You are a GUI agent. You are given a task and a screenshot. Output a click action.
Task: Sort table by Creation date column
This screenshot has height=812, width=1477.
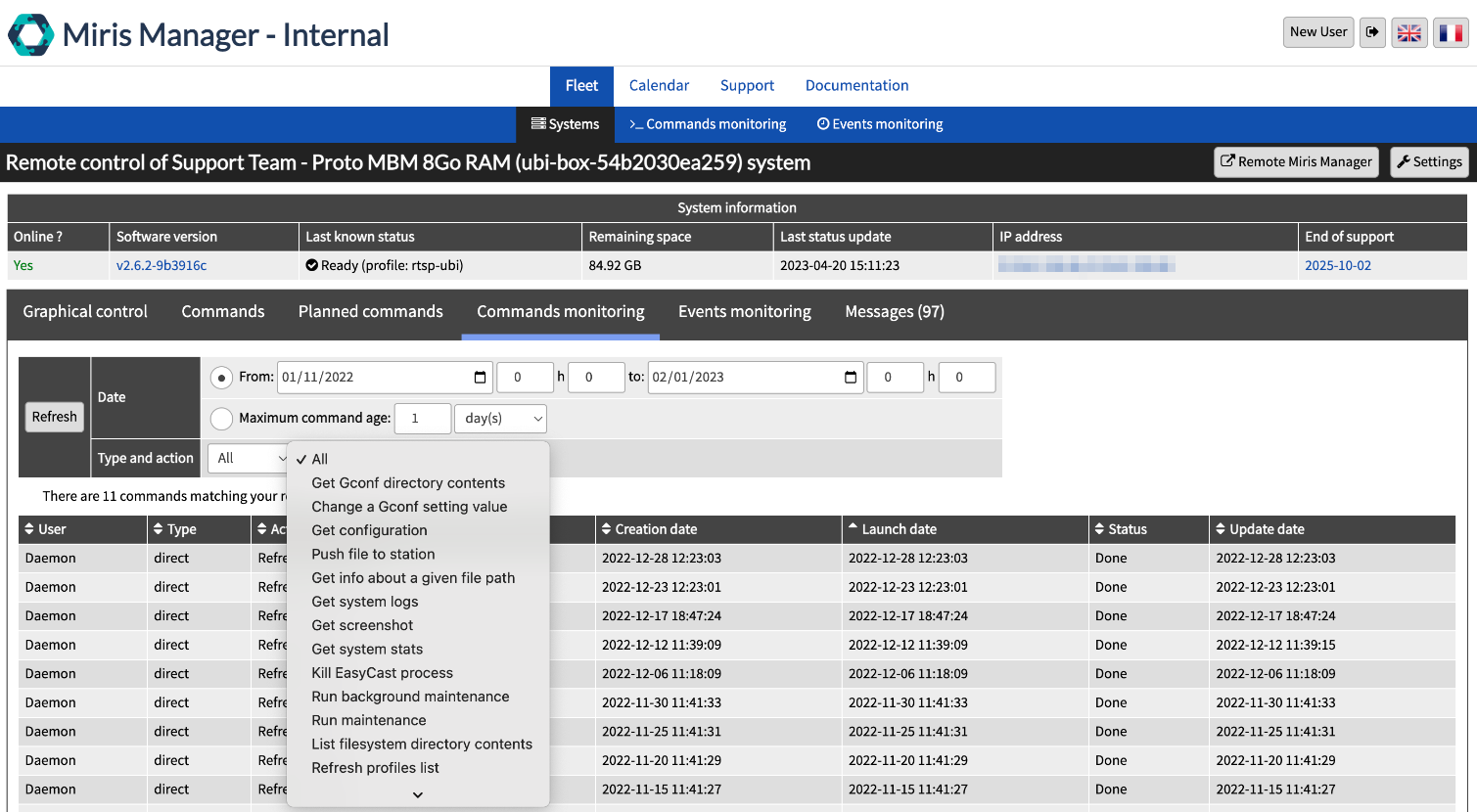[718, 529]
